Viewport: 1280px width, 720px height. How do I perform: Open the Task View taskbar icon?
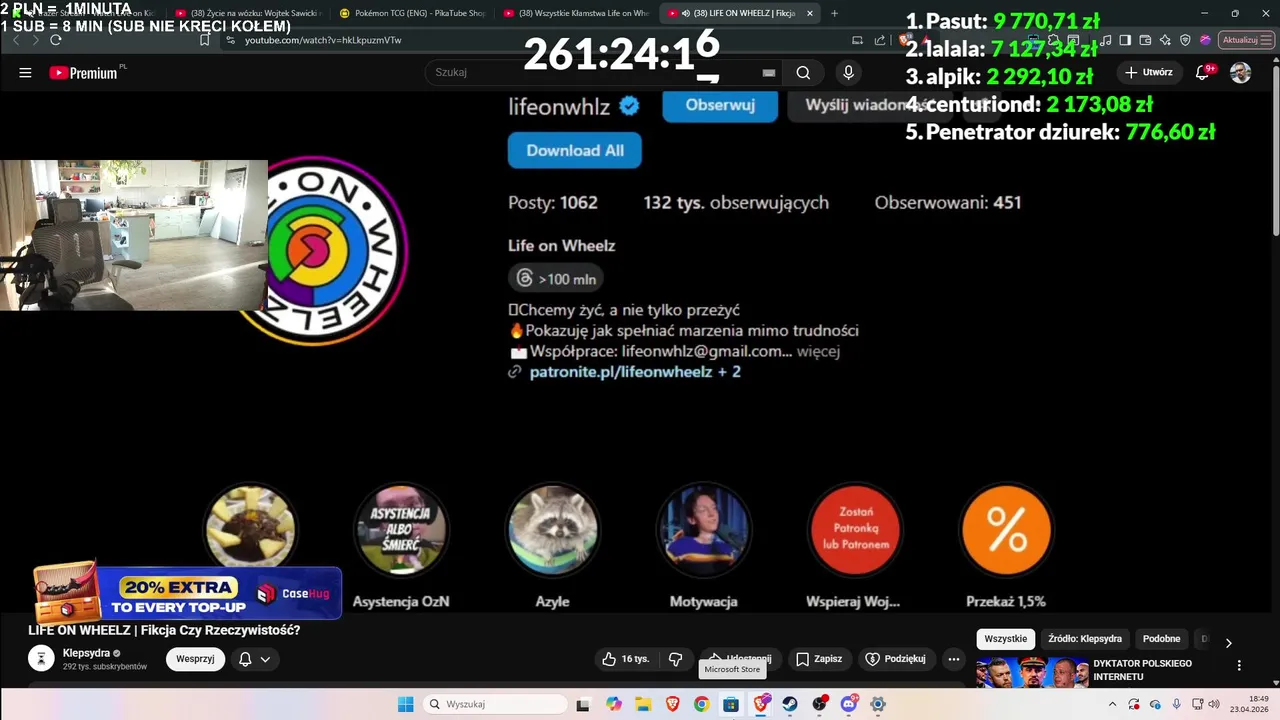583,704
